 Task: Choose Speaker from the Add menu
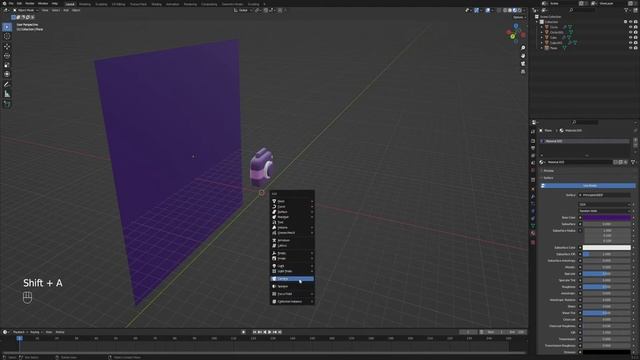click(292, 287)
